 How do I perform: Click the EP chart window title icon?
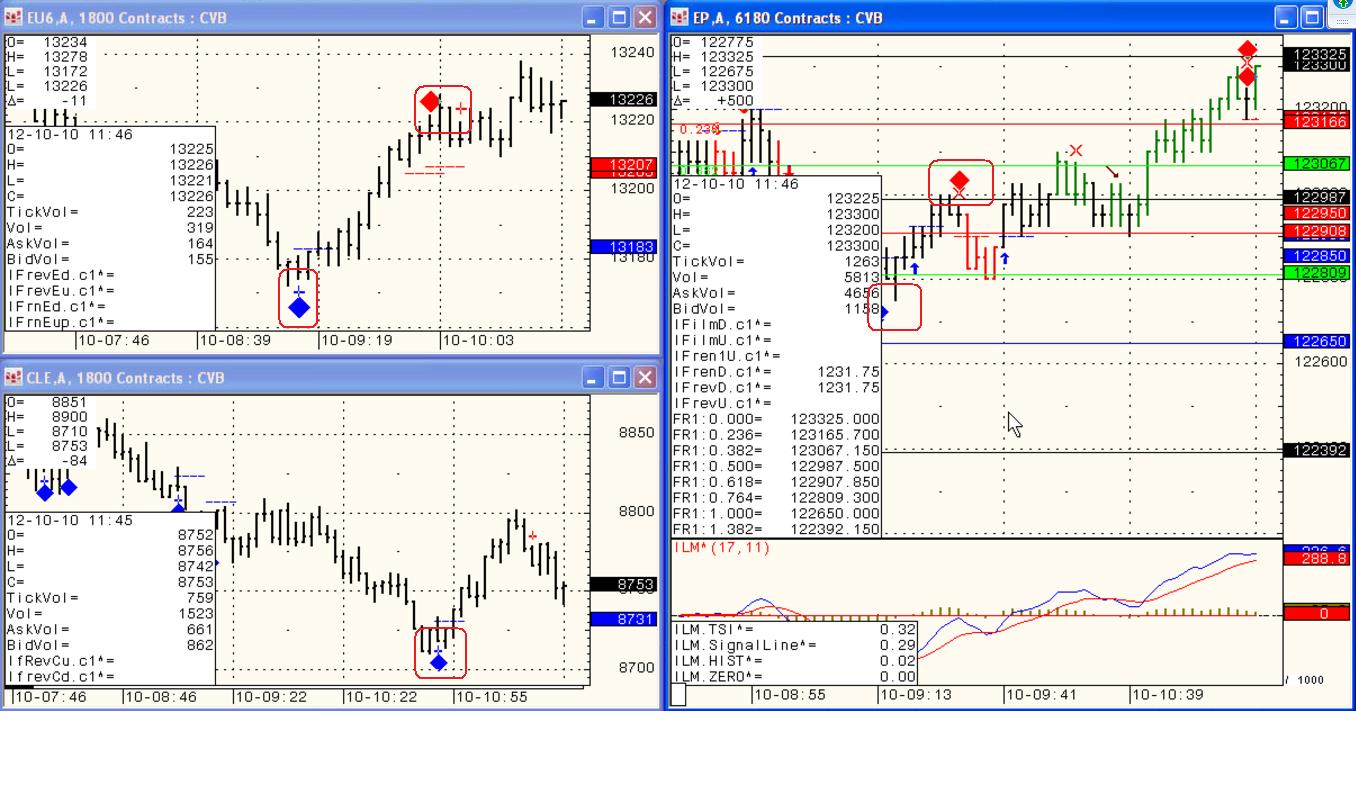pos(680,17)
